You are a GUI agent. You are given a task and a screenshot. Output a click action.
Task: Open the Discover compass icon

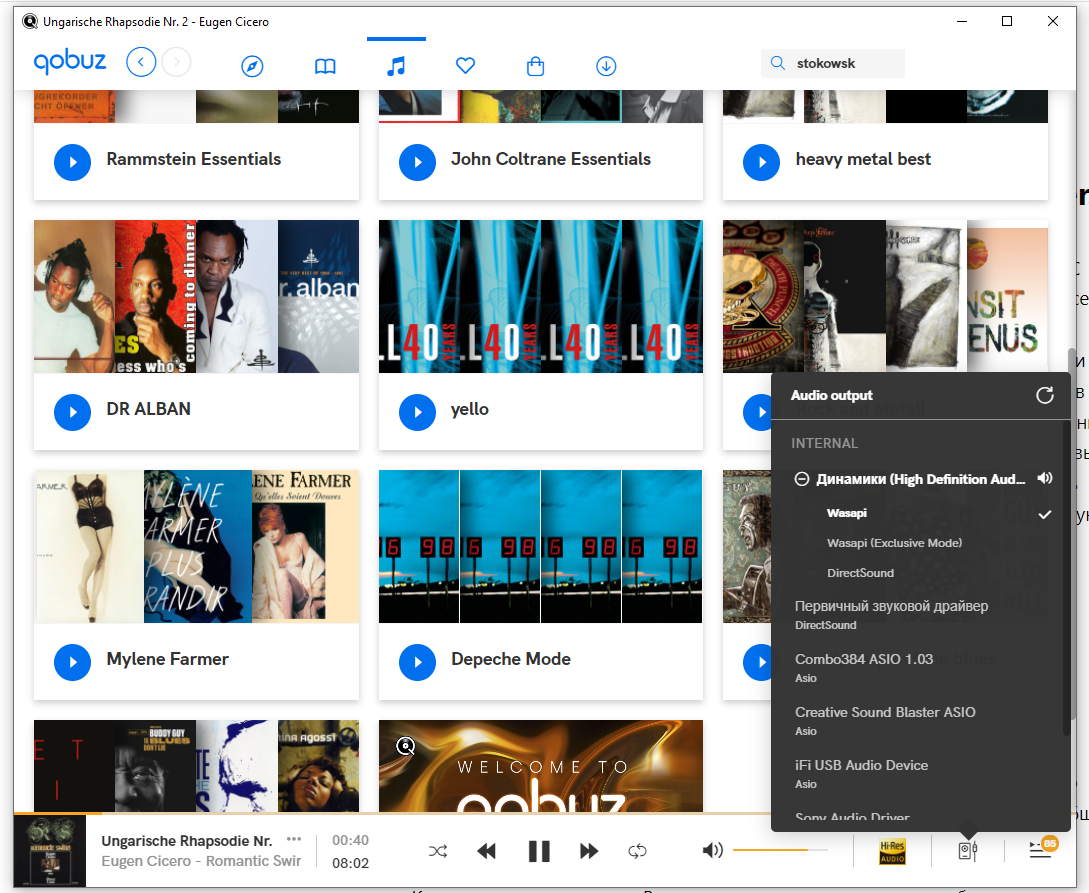tap(252, 66)
